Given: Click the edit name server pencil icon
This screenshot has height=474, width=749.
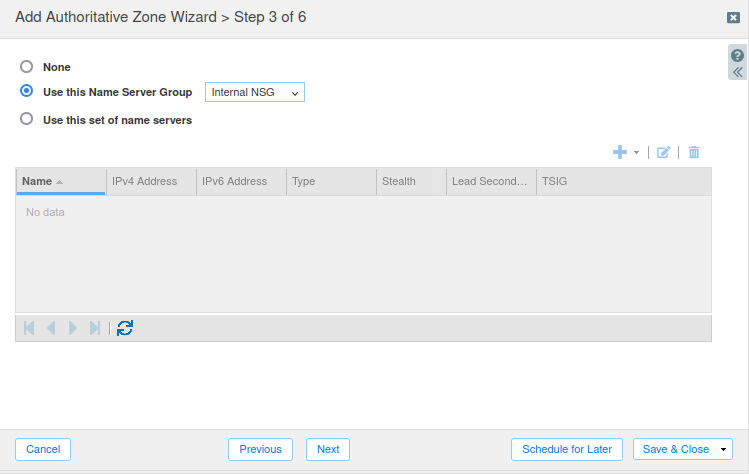Looking at the screenshot, I should (x=663, y=152).
